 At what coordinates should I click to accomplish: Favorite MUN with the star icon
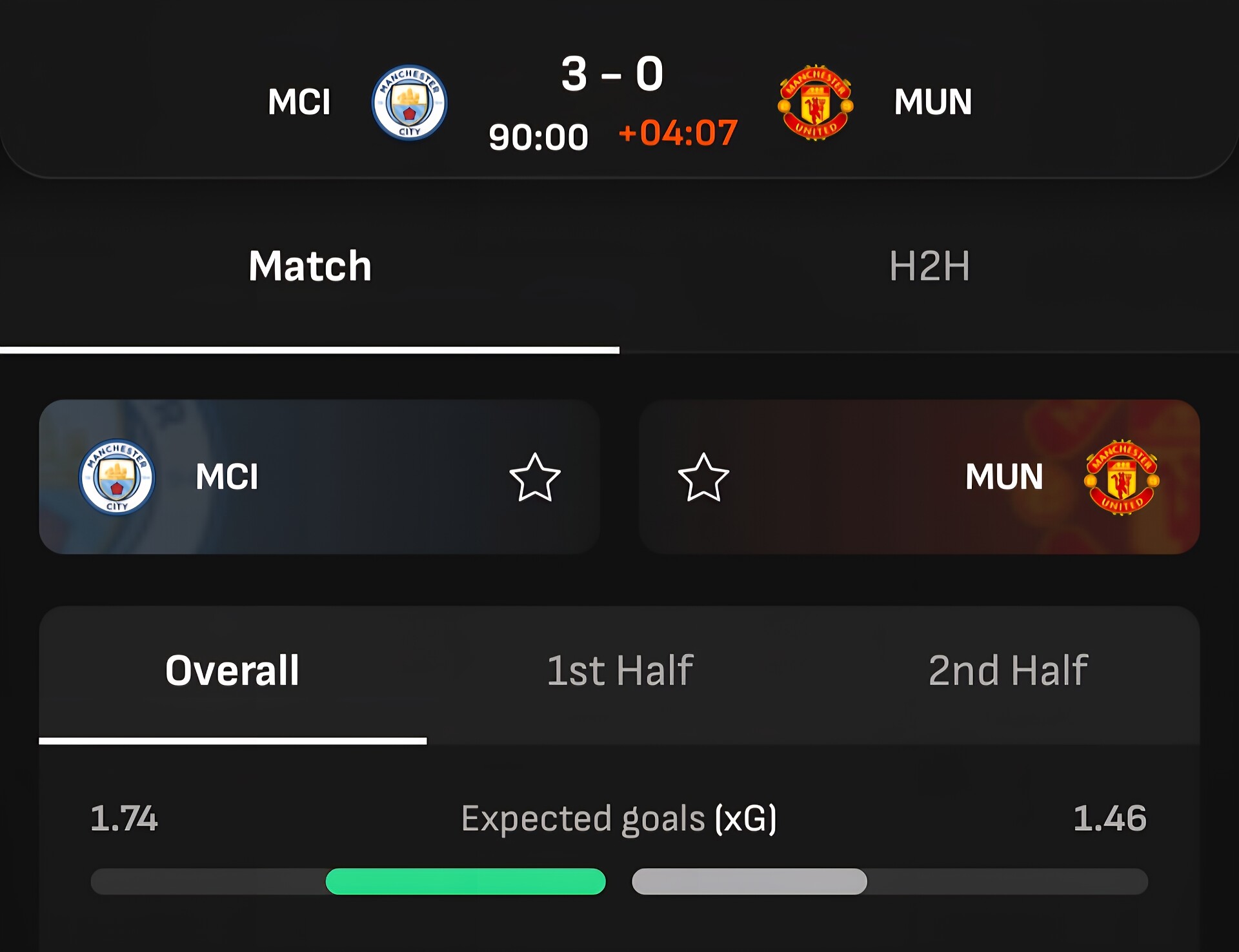pos(703,477)
